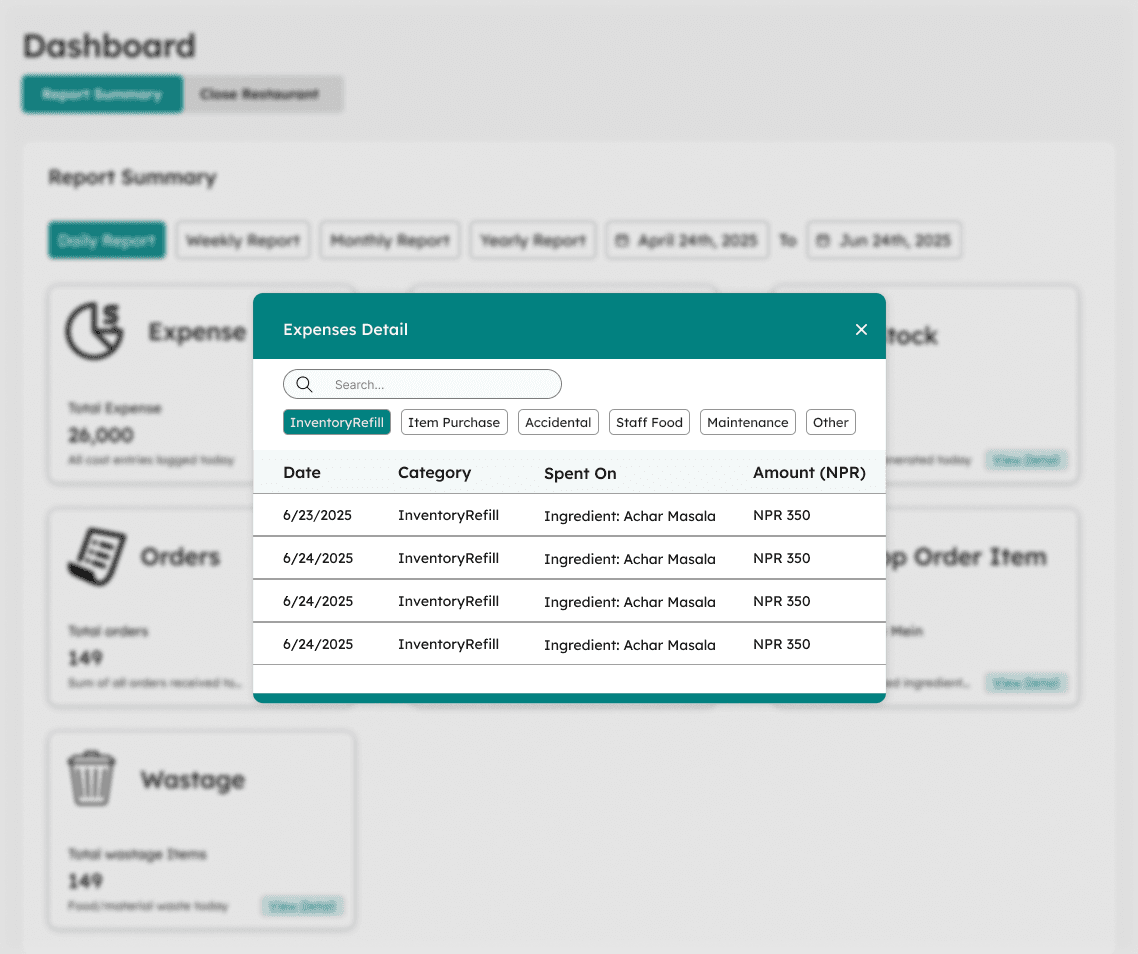The height and width of the screenshot is (954, 1138).
Task: Filter expenses by Item Purchase
Action: pos(454,423)
